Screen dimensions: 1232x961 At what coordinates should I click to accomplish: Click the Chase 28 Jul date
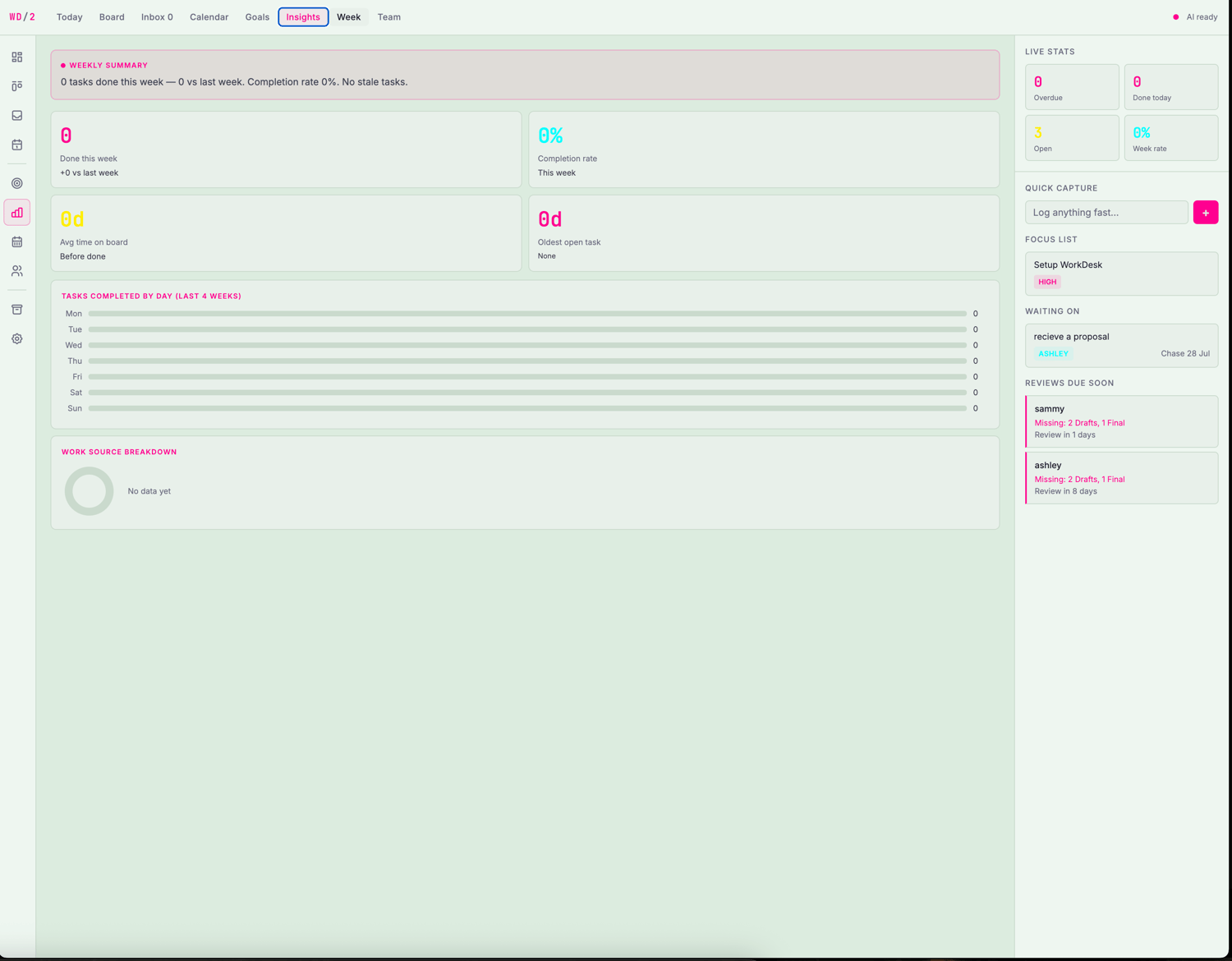click(x=1185, y=354)
